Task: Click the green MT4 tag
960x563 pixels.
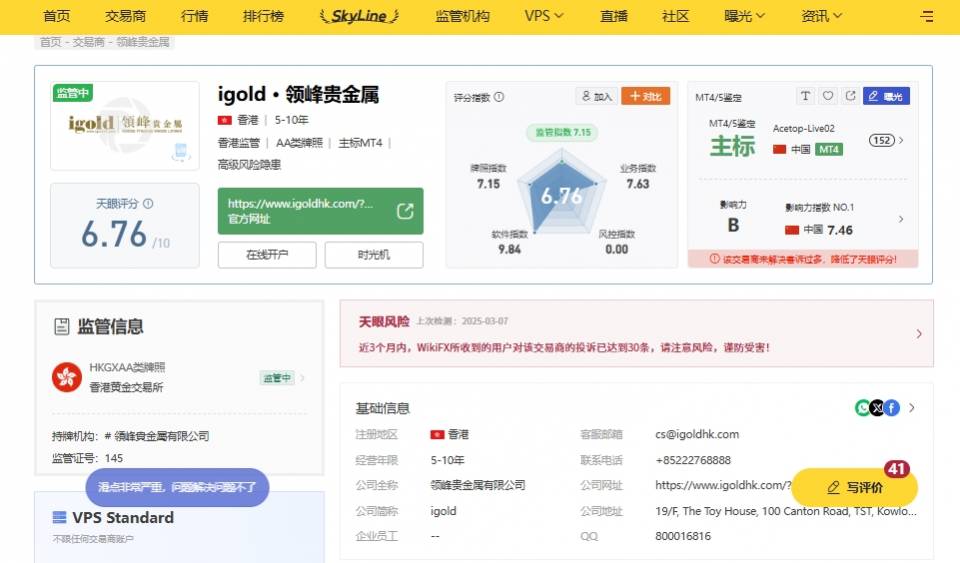Action: coord(828,149)
